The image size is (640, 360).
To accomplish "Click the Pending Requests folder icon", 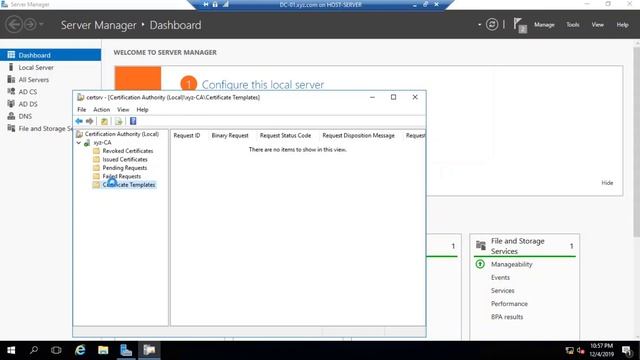I will tap(96, 168).
